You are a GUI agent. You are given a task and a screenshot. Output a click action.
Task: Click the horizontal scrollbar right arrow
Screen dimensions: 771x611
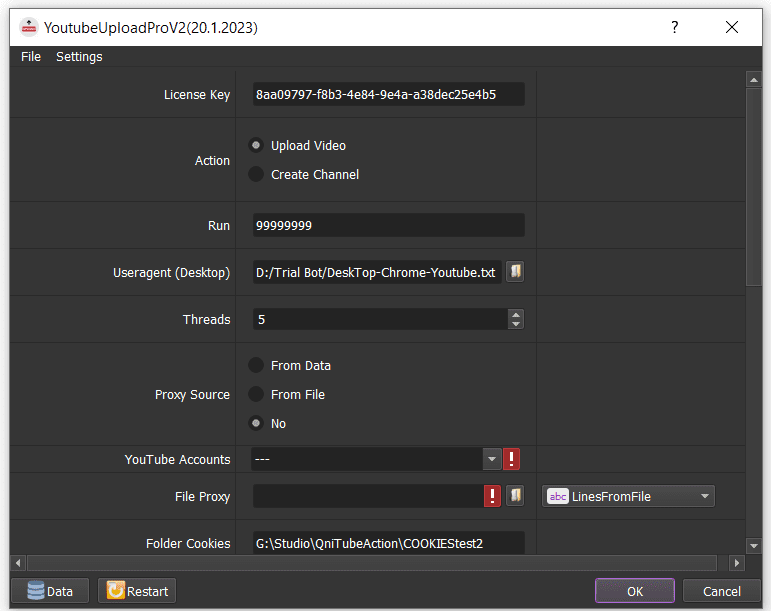(737, 563)
